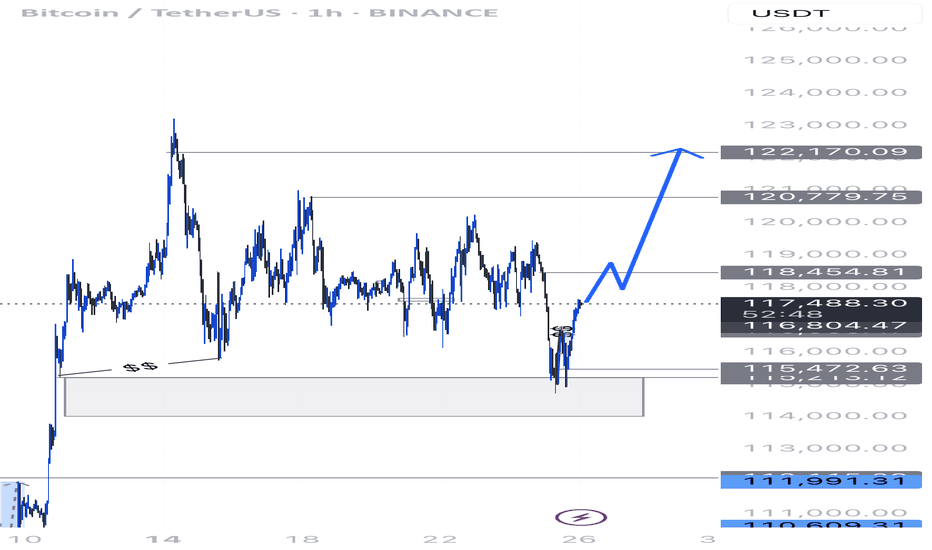Click the 118,454.81 price level label

tap(814, 271)
